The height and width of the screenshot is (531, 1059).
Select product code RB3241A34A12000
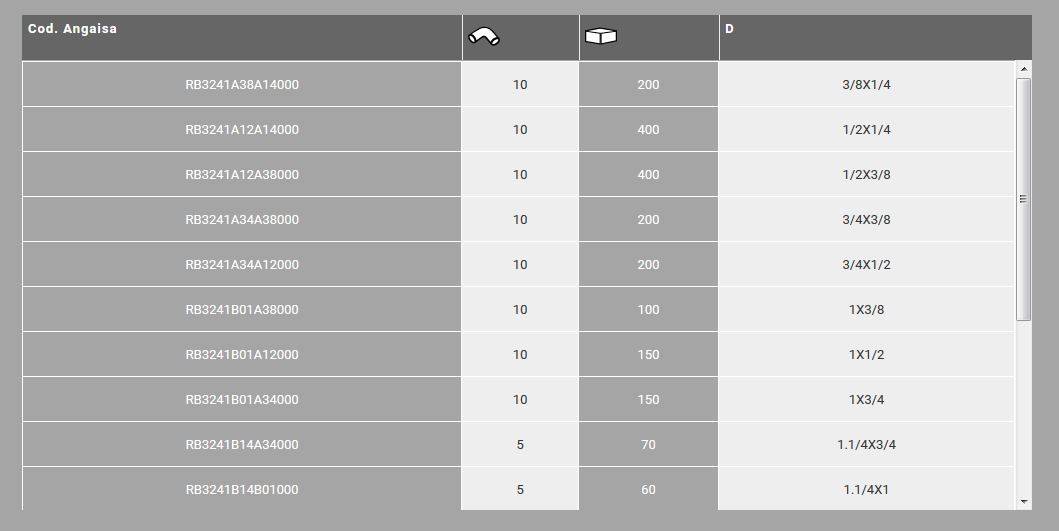coord(242,265)
